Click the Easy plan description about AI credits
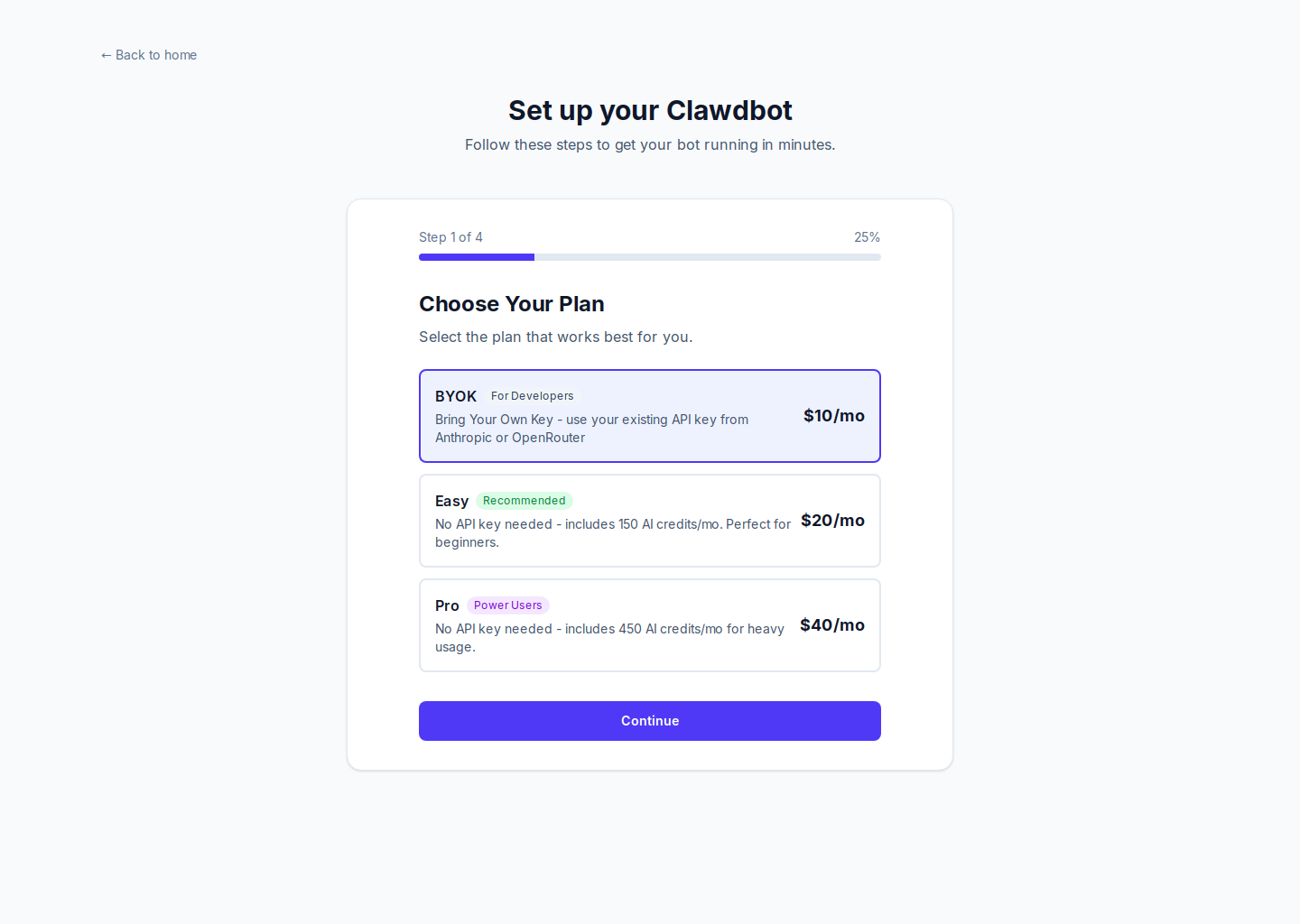This screenshot has height=924, width=1300. (613, 532)
